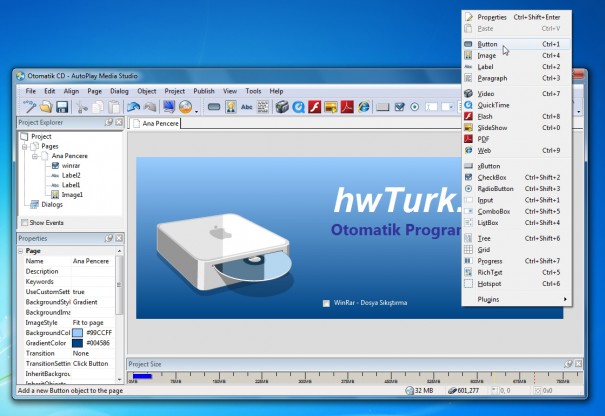Open the toolbar overflow arrow at right
Image resolution: width=605 pixels, height=416 pixels.
(x=578, y=112)
